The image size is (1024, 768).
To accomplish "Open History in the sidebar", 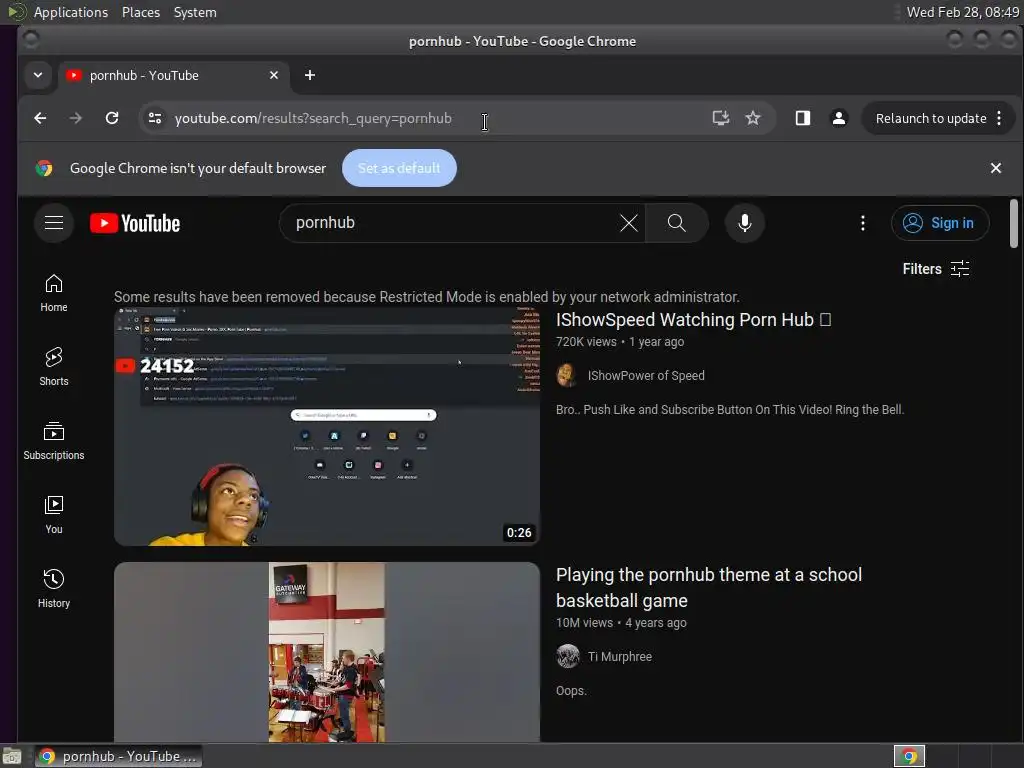I will tap(54, 589).
